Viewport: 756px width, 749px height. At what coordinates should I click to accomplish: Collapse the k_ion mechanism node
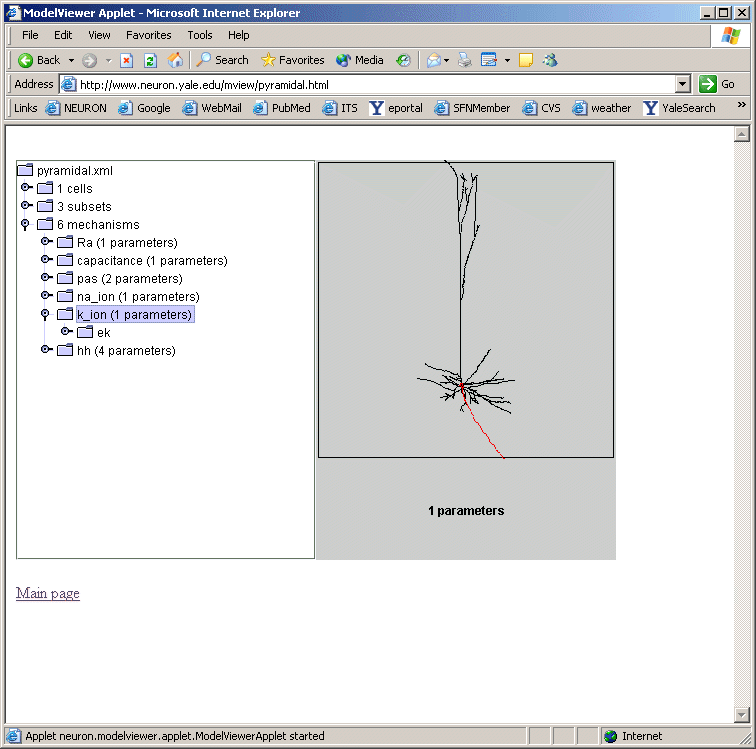coord(46,314)
